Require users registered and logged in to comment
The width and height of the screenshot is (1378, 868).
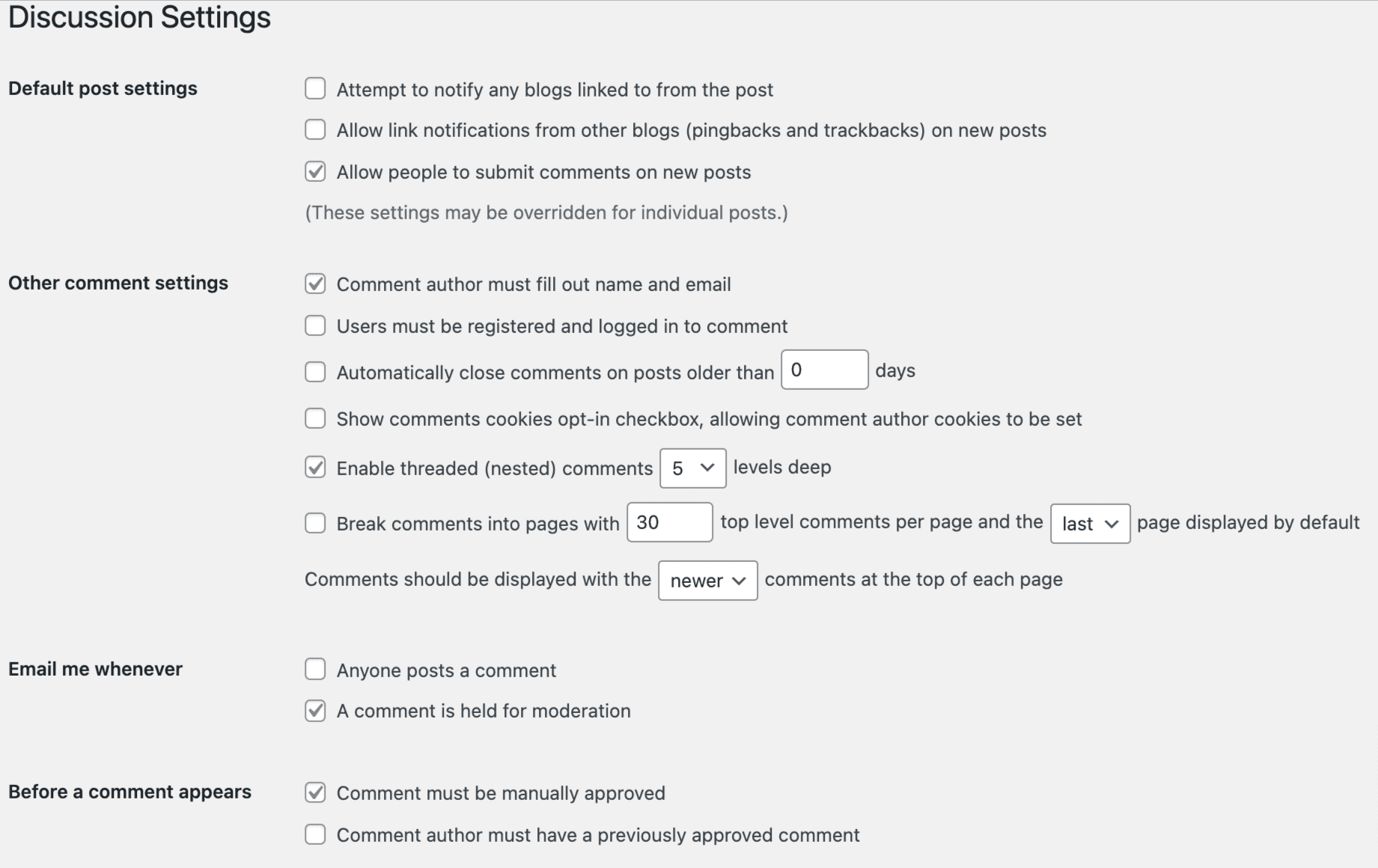(x=315, y=325)
